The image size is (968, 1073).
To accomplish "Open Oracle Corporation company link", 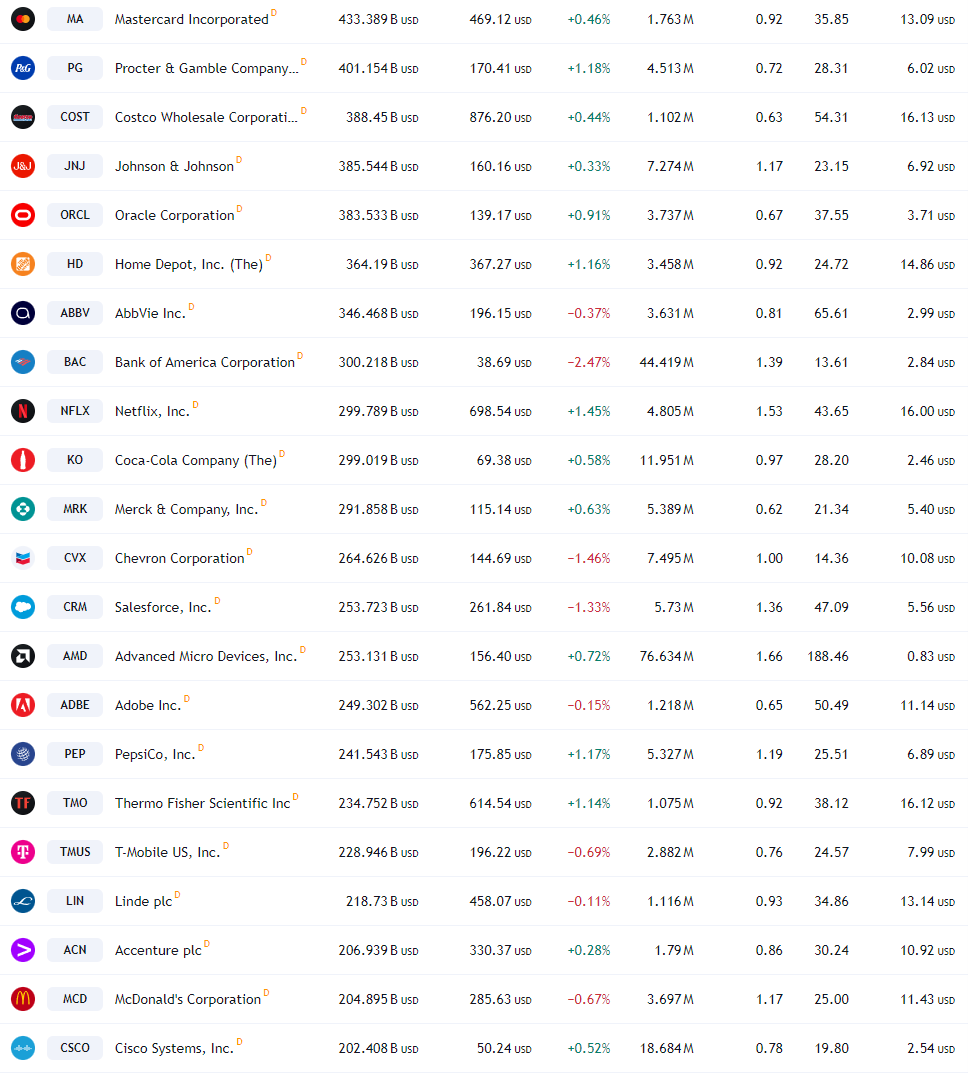I will pyautogui.click(x=174, y=215).
